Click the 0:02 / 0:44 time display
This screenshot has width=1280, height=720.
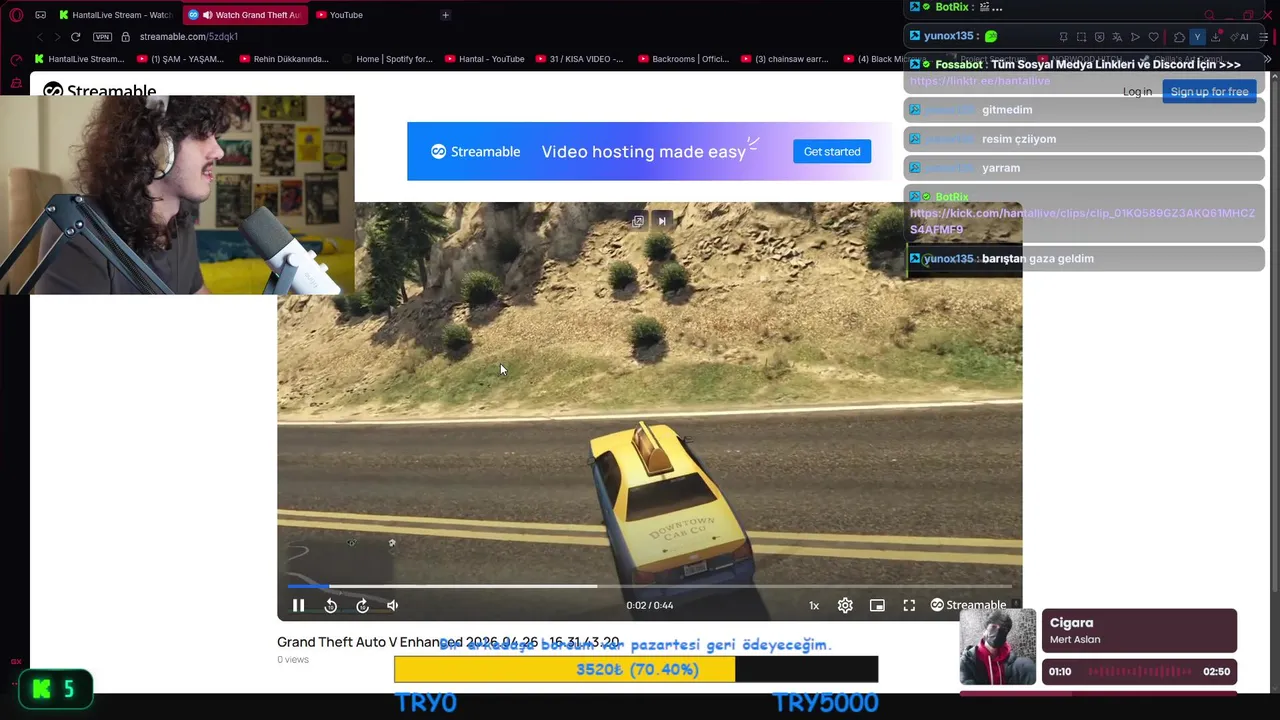pyautogui.click(x=650, y=605)
